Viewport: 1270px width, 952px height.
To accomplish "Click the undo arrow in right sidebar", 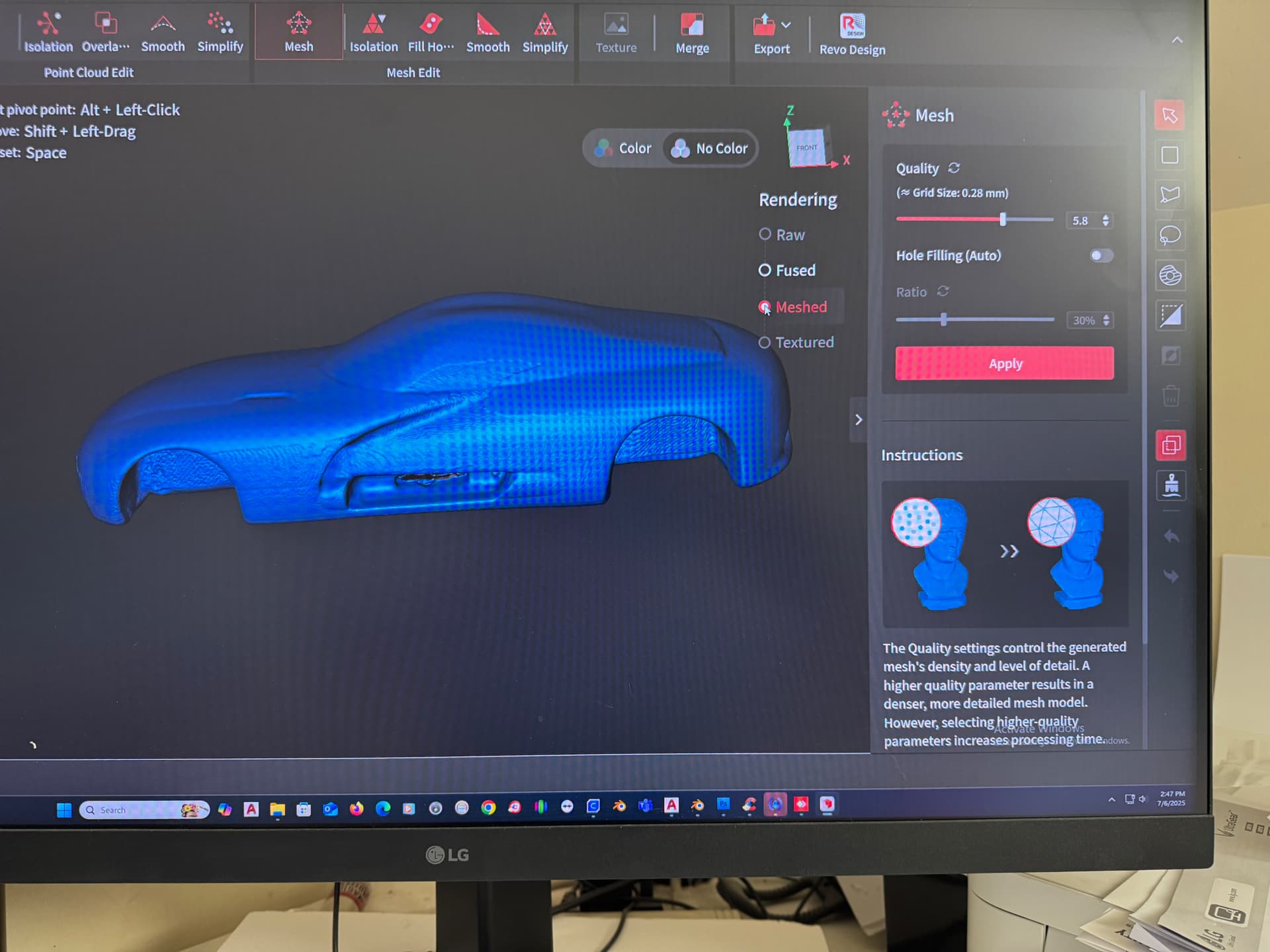I will 1171,536.
